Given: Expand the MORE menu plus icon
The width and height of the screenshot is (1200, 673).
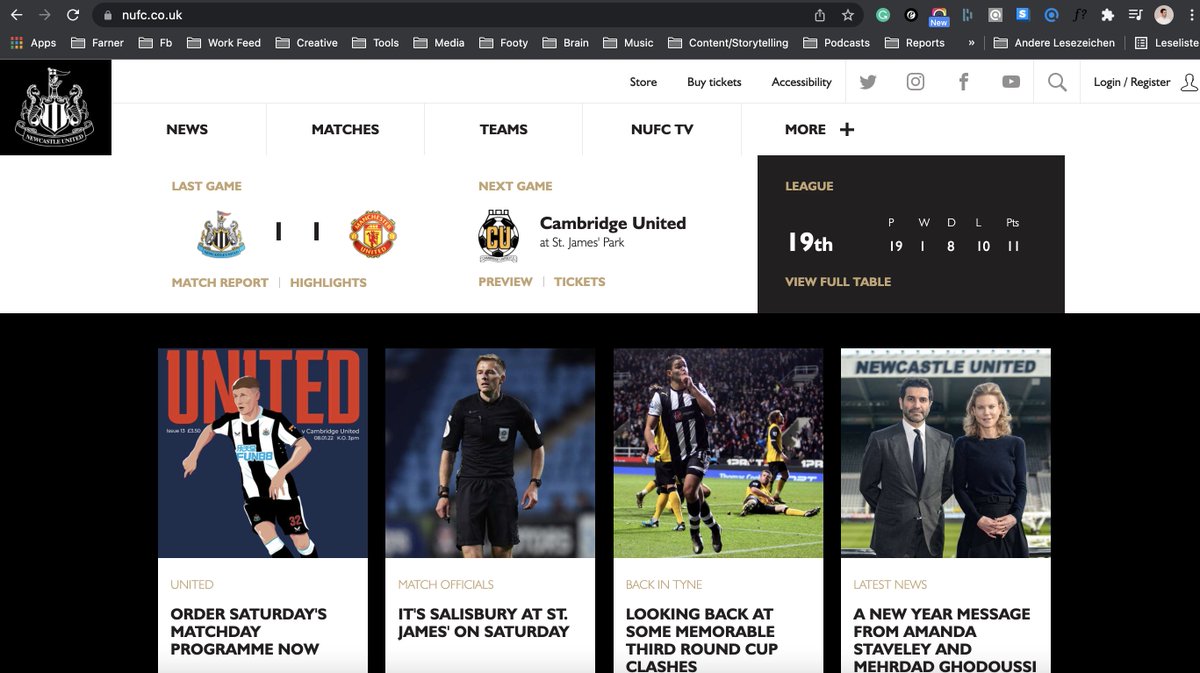Looking at the screenshot, I should coord(847,129).
